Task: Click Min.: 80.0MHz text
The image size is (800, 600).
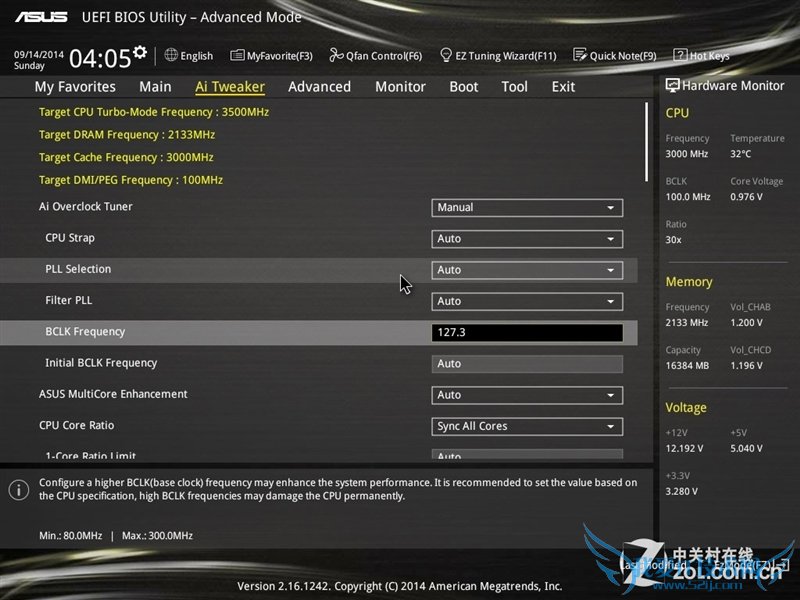Action: [70, 536]
